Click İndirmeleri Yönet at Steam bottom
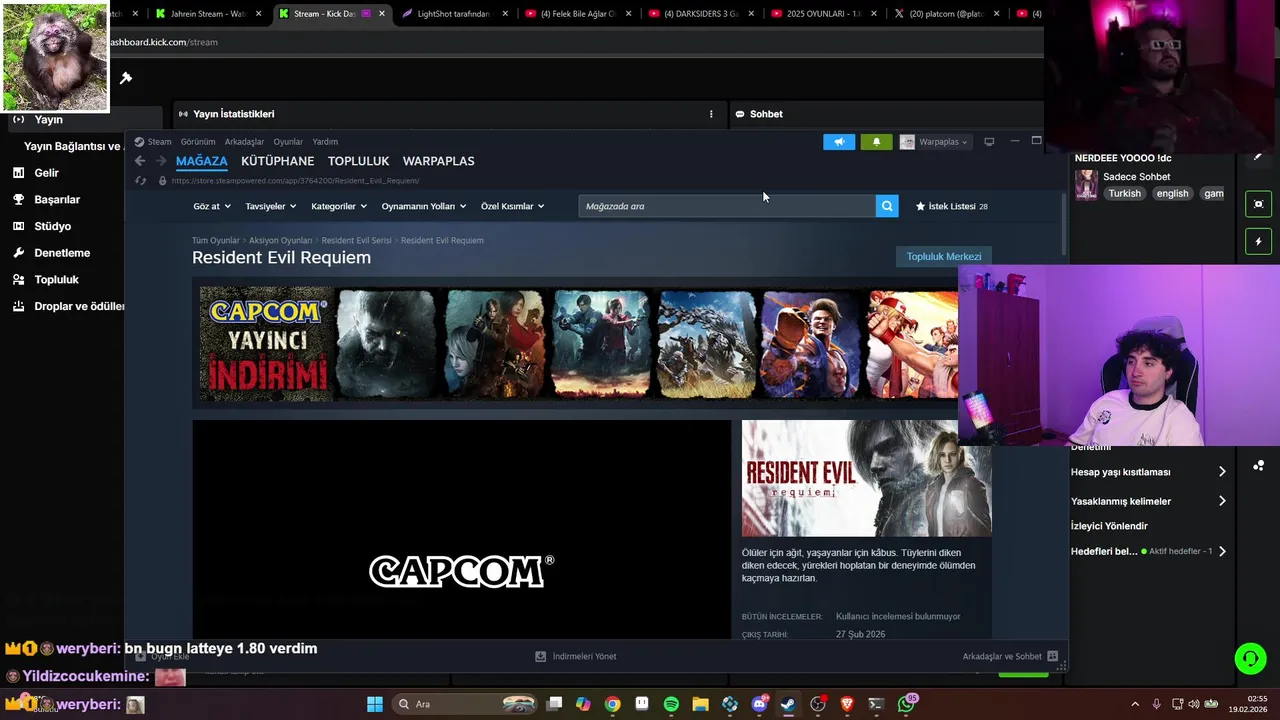Image resolution: width=1280 pixels, height=720 pixels. (576, 656)
